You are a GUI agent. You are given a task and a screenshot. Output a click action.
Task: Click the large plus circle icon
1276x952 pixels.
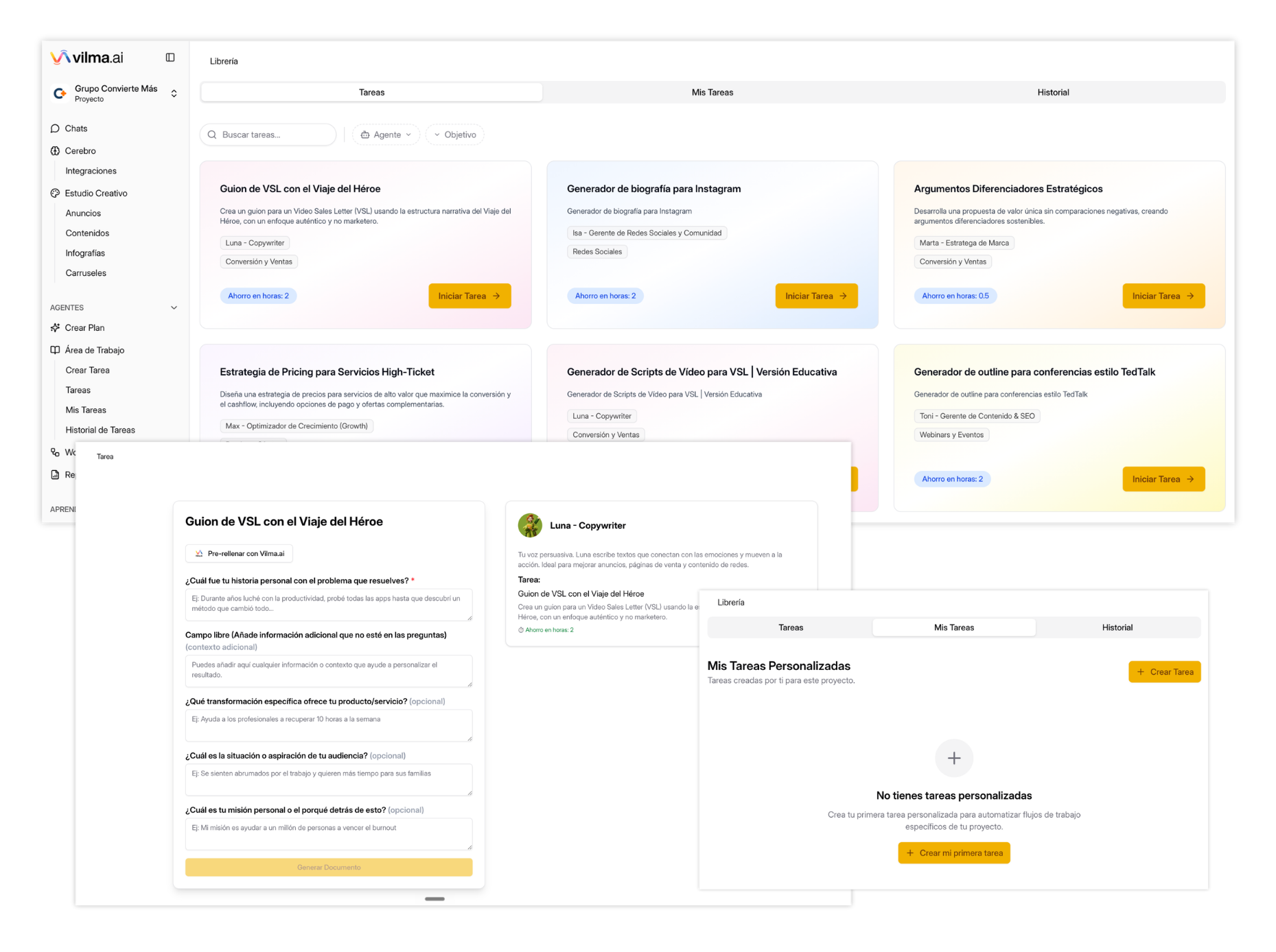(954, 758)
